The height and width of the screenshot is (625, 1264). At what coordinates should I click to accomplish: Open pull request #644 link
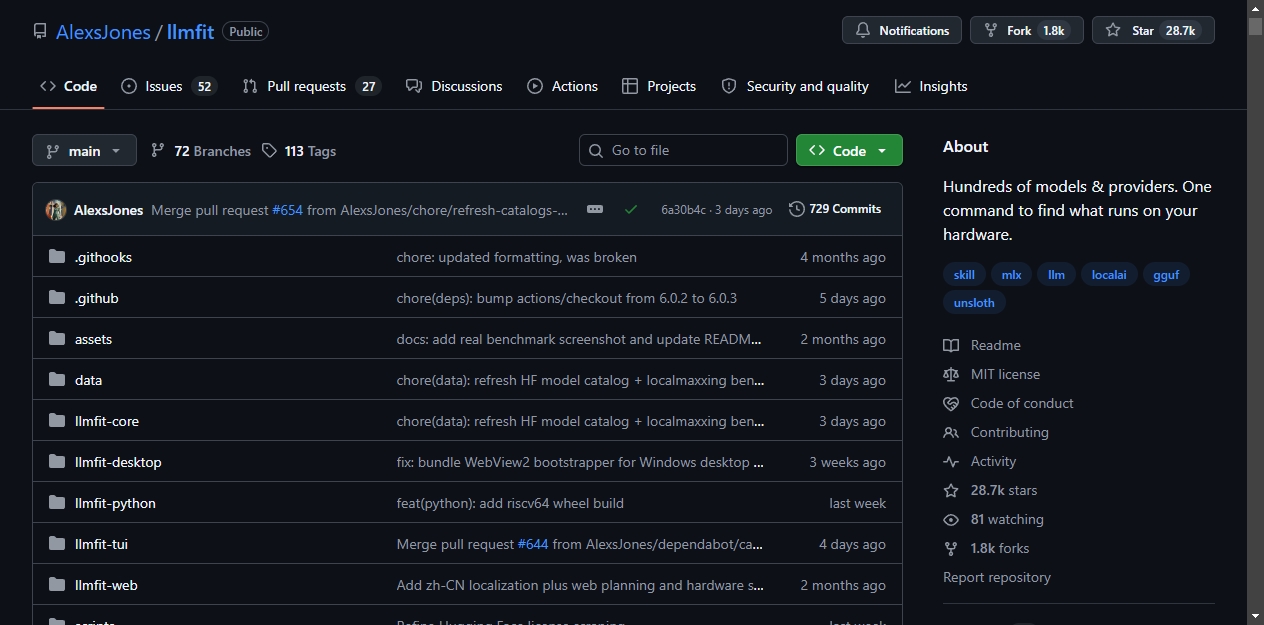pyautogui.click(x=533, y=544)
